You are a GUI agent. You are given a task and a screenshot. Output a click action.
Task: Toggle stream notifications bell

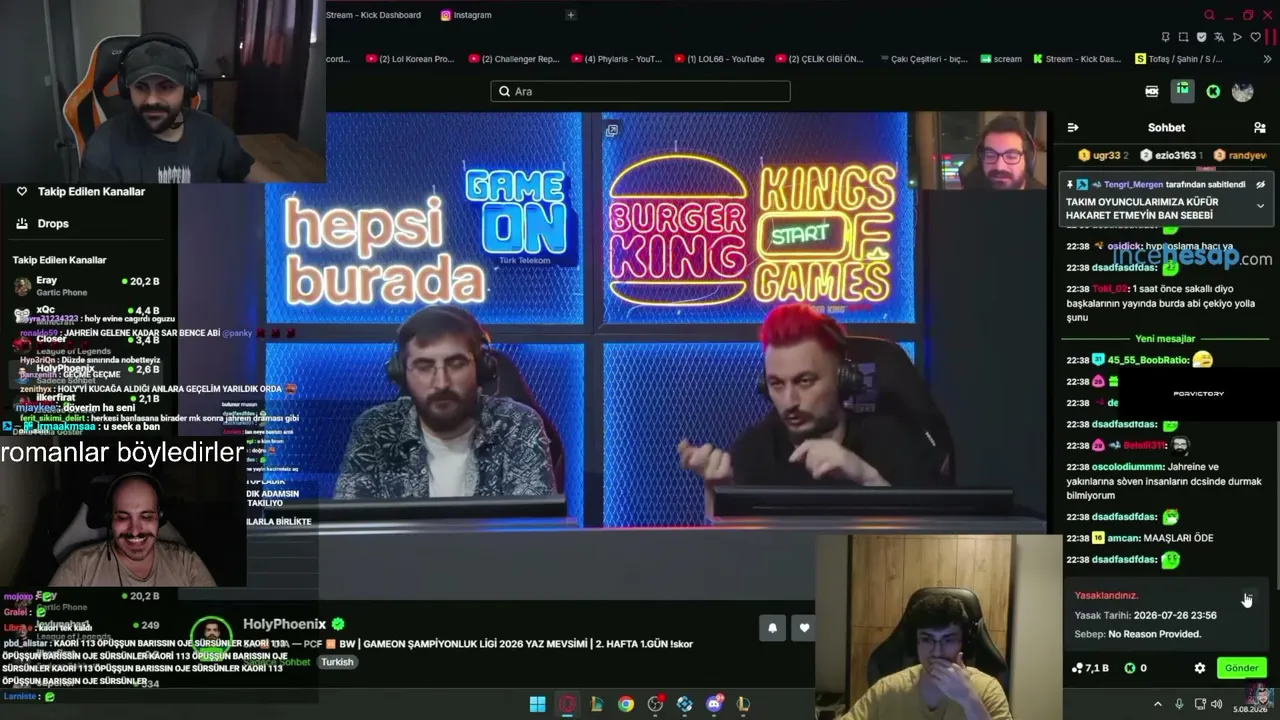(x=772, y=627)
